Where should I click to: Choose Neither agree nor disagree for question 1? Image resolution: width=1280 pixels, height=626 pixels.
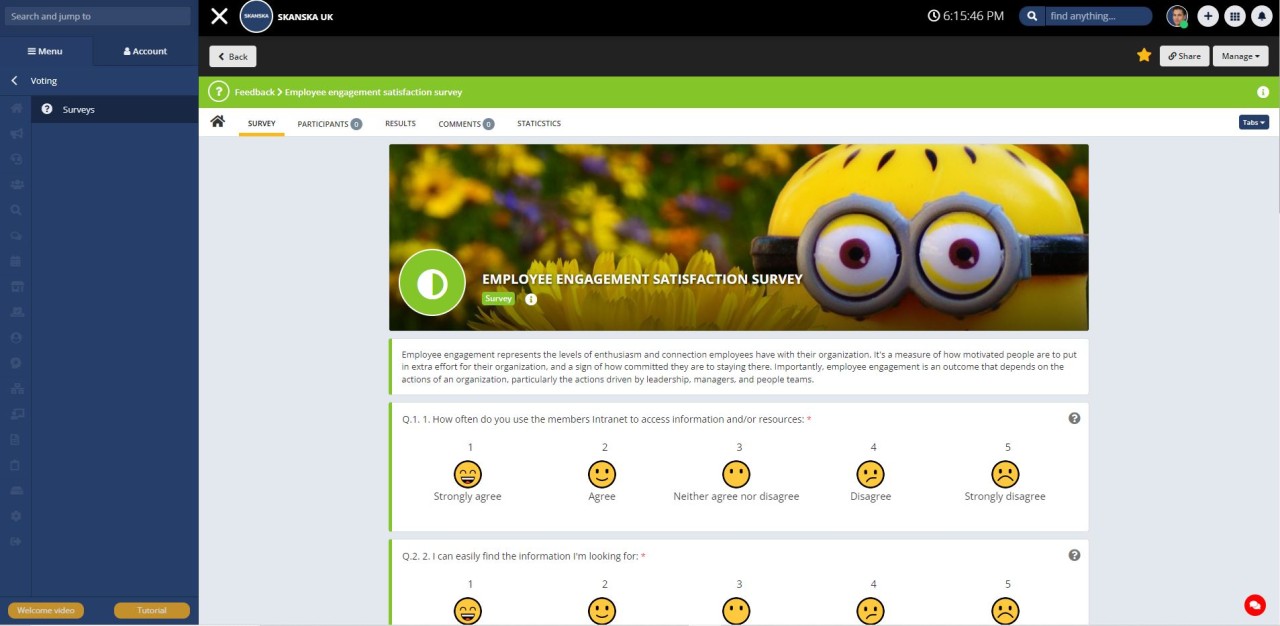click(736, 474)
